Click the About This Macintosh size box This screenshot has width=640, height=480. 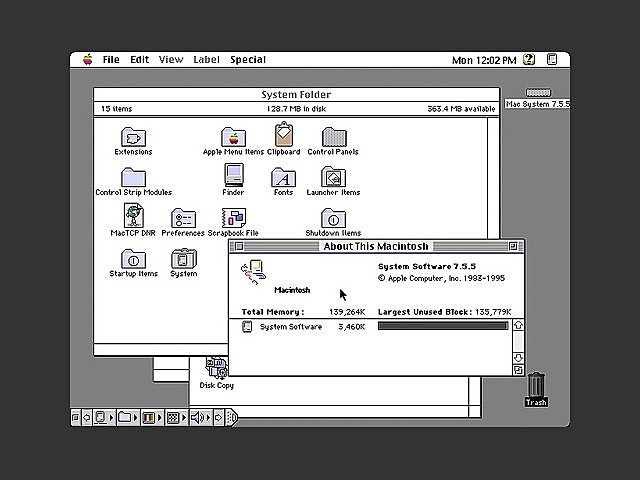coord(518,370)
